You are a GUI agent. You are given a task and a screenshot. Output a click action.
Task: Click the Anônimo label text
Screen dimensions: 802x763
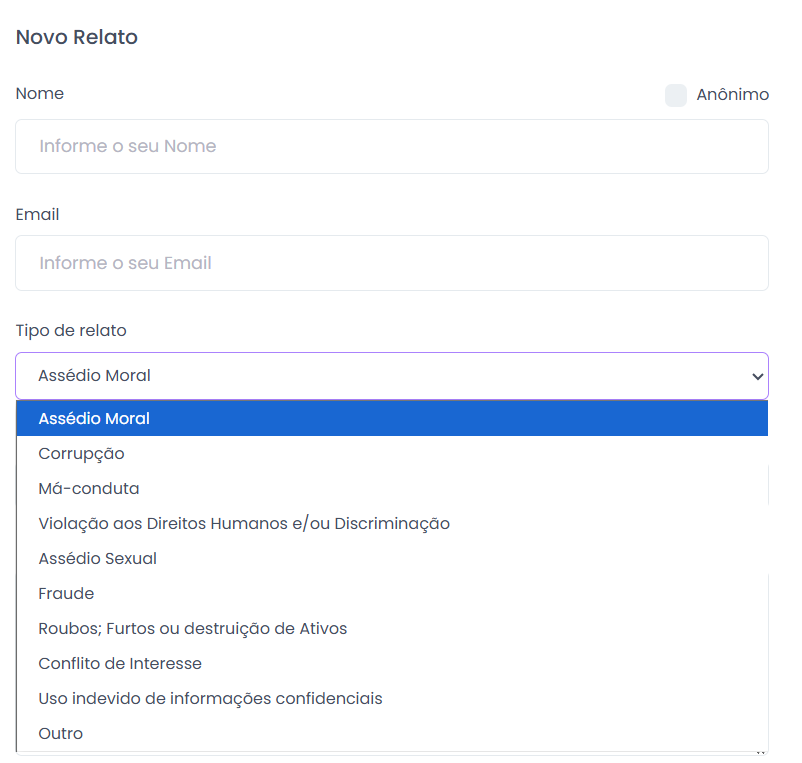pos(732,95)
